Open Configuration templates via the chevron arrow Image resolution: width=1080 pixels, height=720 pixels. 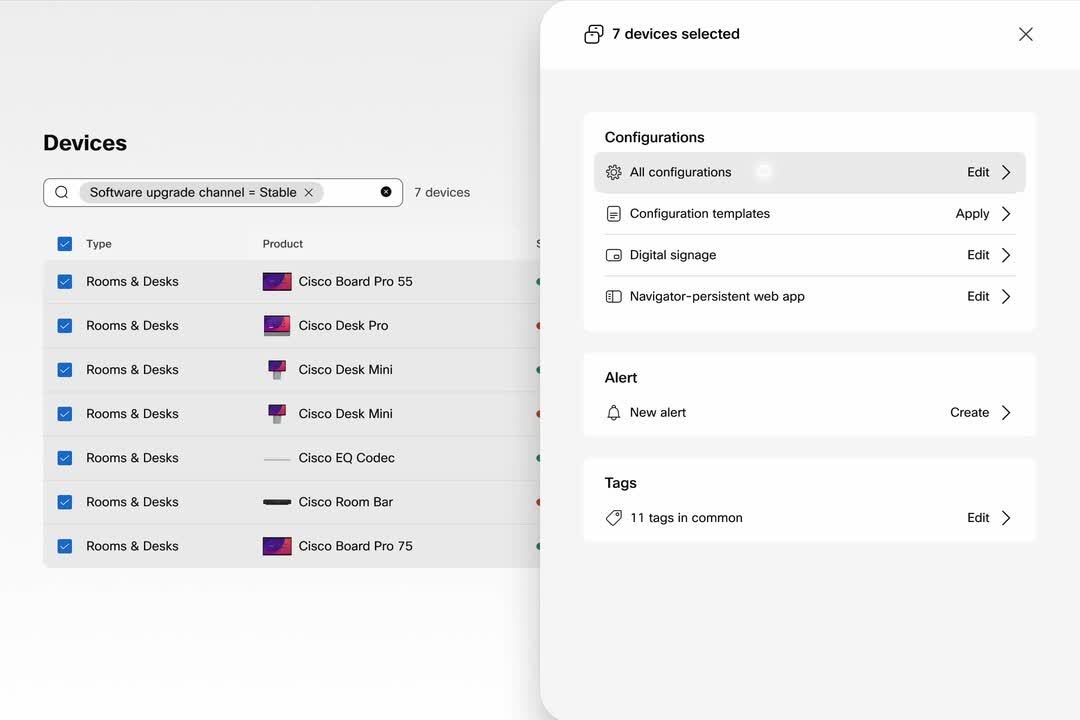pos(1006,214)
